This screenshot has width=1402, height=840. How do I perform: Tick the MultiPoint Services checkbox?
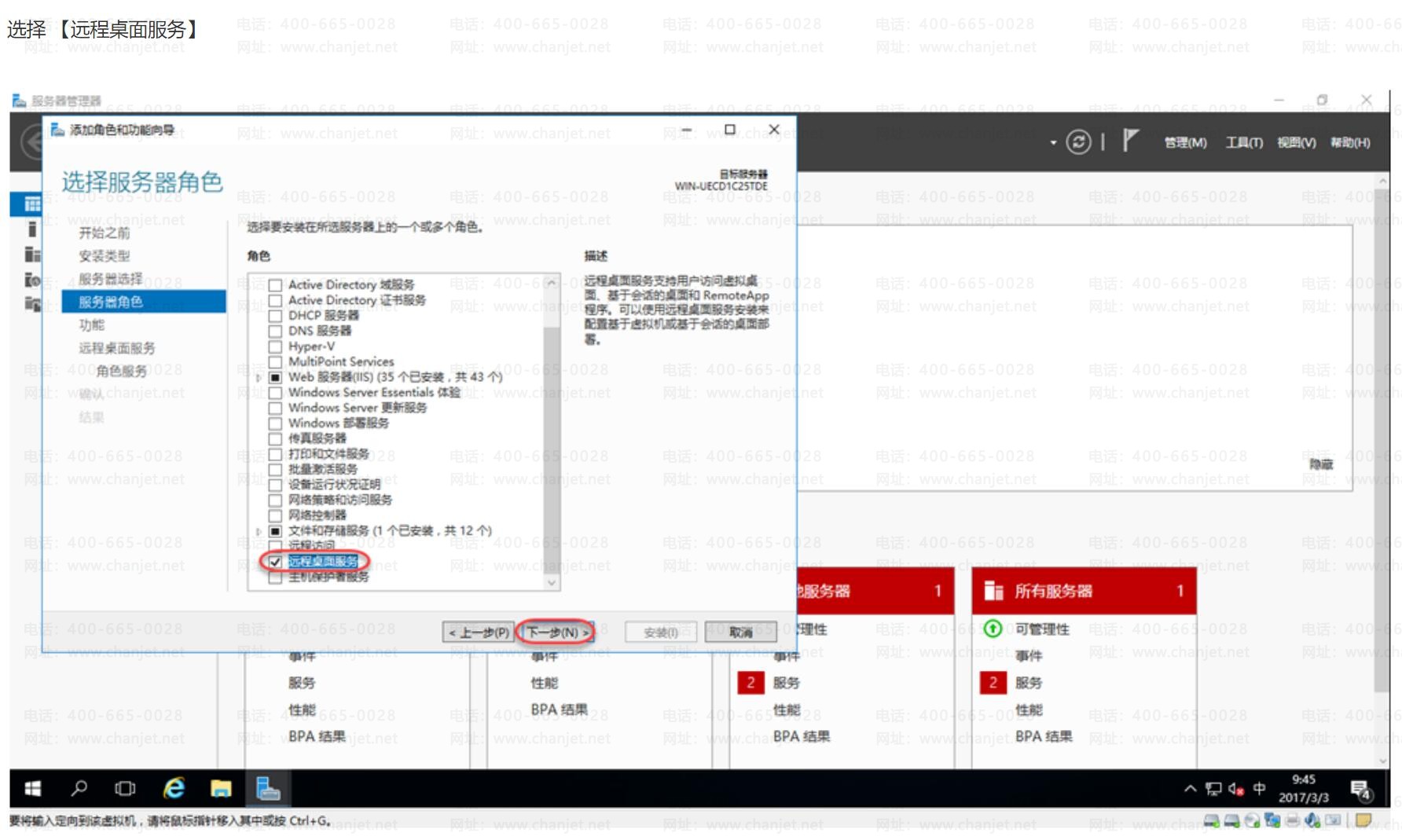coord(275,361)
